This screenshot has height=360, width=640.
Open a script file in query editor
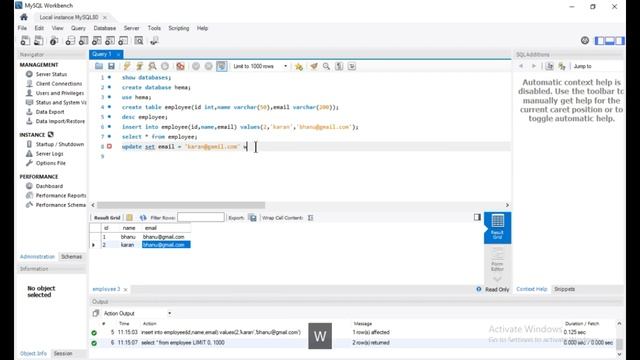pyautogui.click(x=99, y=66)
